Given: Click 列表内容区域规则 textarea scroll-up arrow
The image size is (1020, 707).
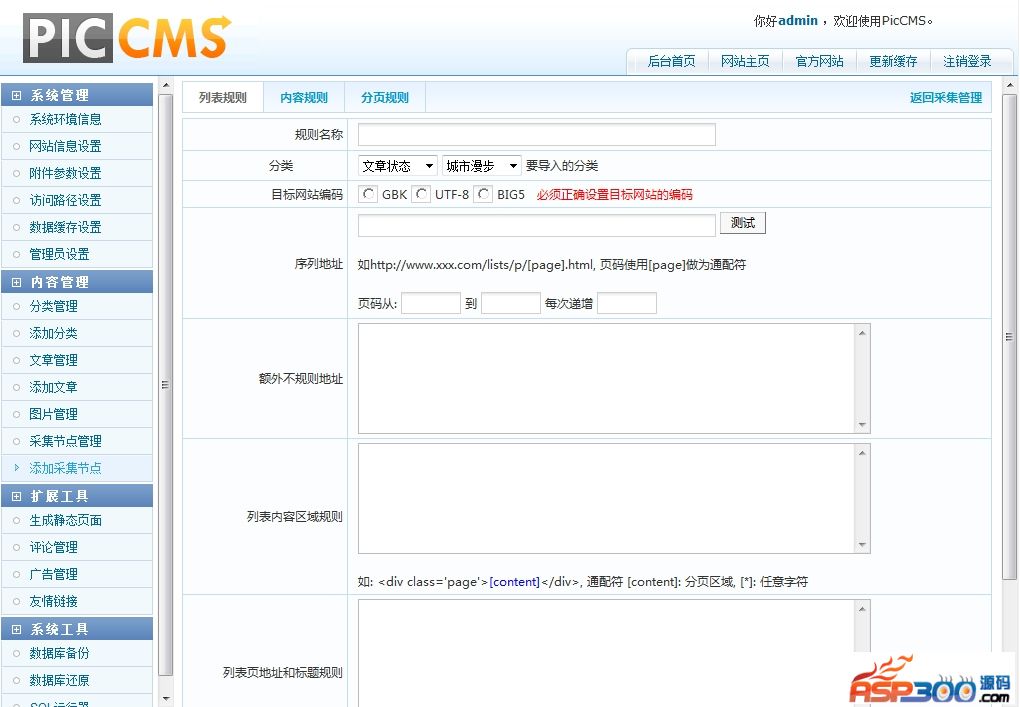Looking at the screenshot, I should 863,453.
